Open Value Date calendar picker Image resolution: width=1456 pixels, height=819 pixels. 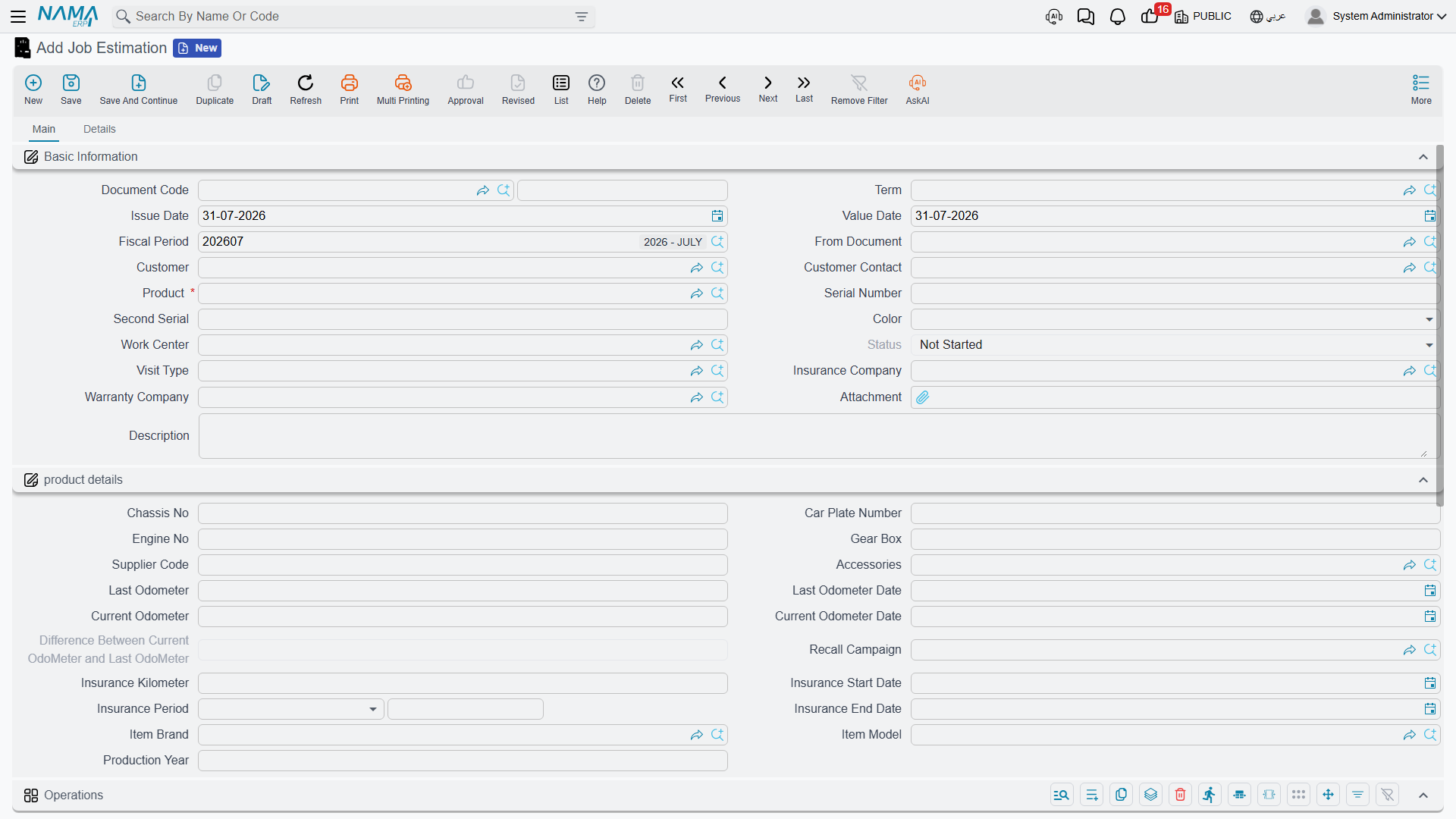[x=1430, y=216]
